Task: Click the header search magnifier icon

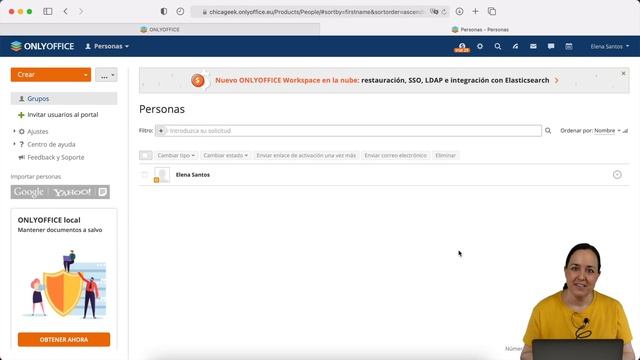Action: [x=498, y=46]
